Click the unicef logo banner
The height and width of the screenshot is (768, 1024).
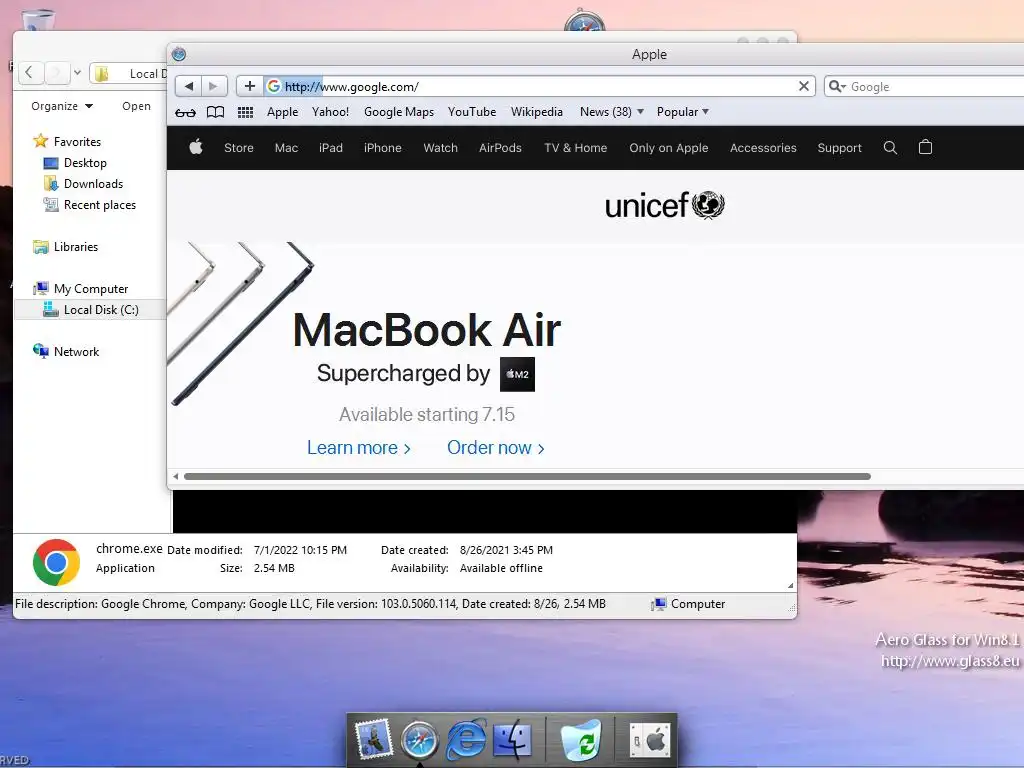[665, 205]
